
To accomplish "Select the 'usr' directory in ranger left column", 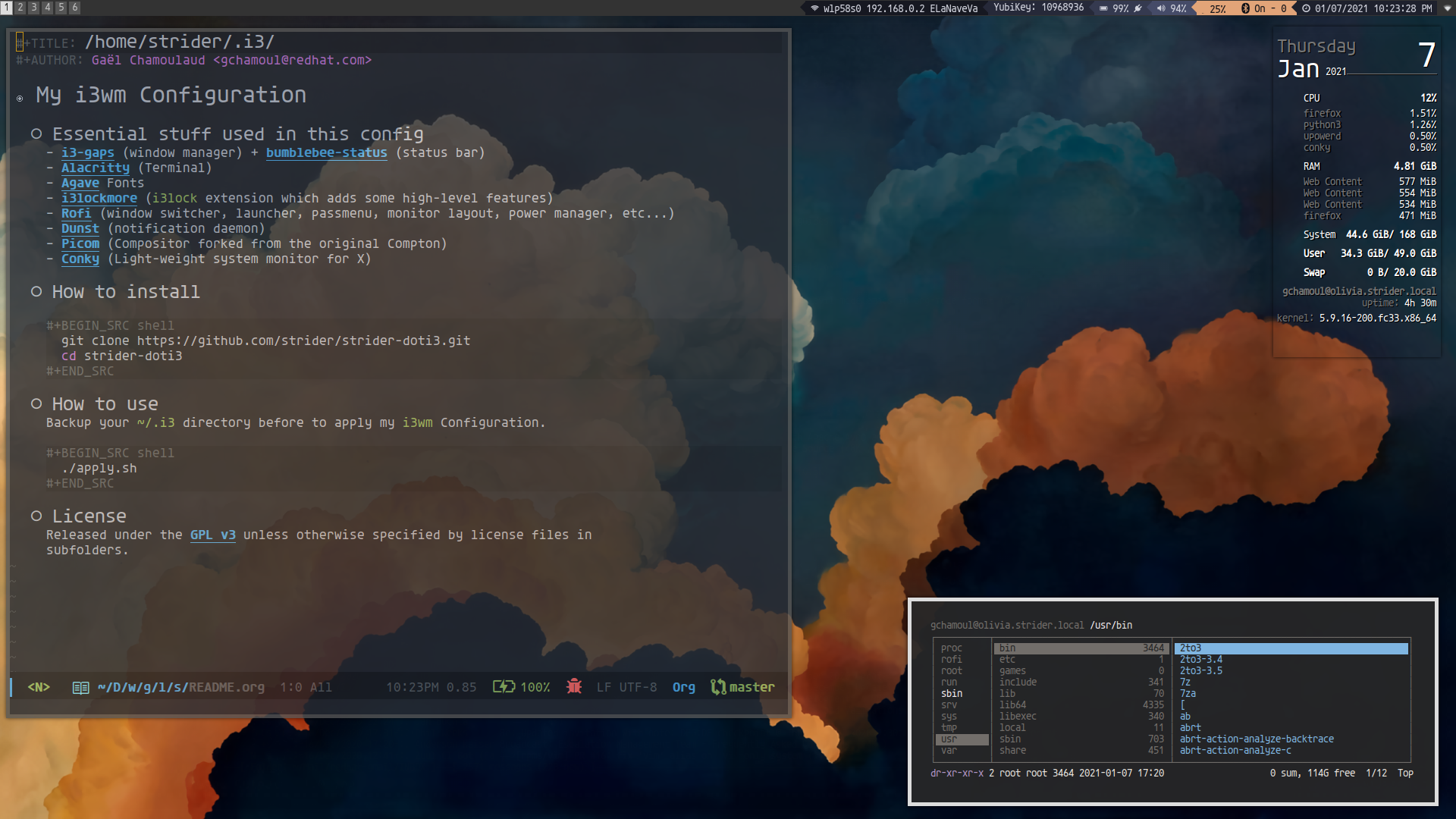I will coord(962,739).
